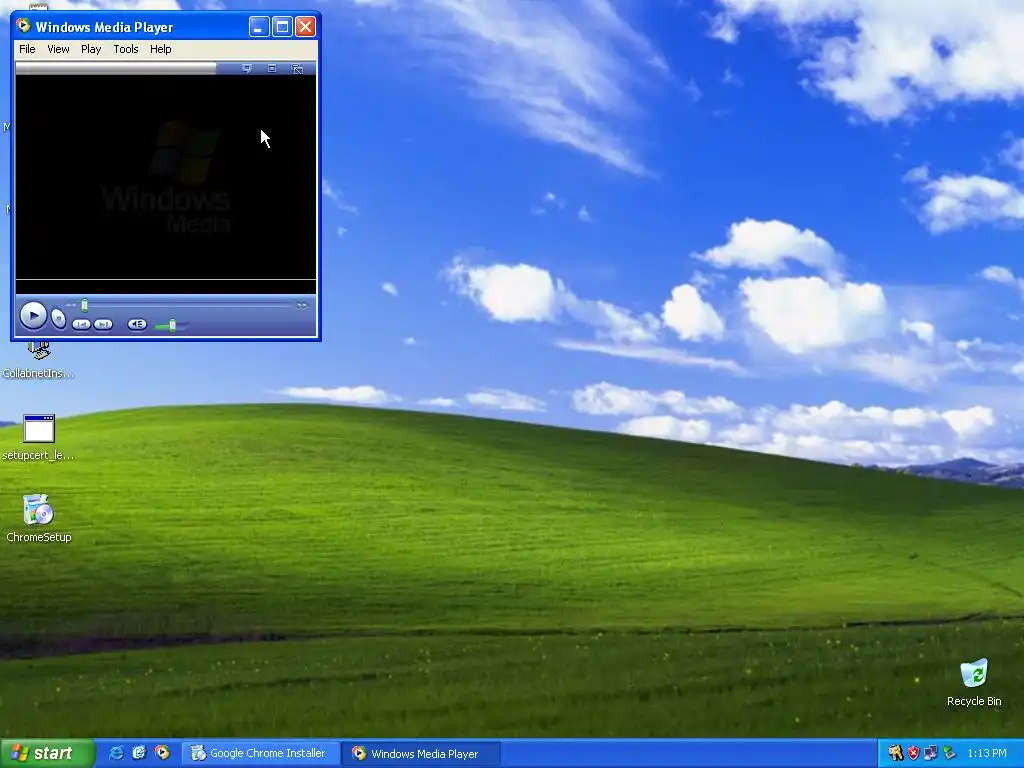Launch Internet Explorer from Quick Launch
The height and width of the screenshot is (768, 1024).
(116, 753)
